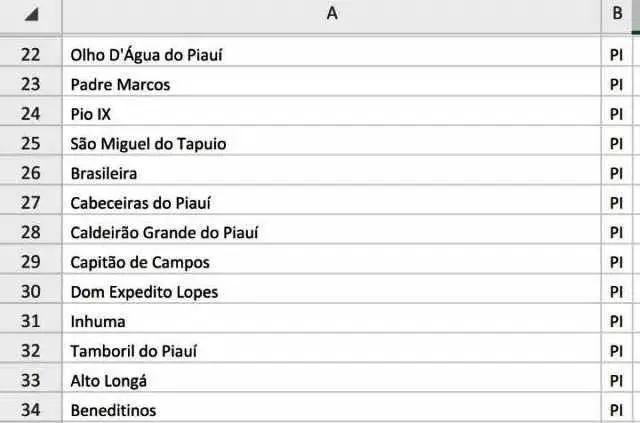Click the Dom Expedito Lopes cell
Viewport: 640px width, 423px height.
click(331, 291)
